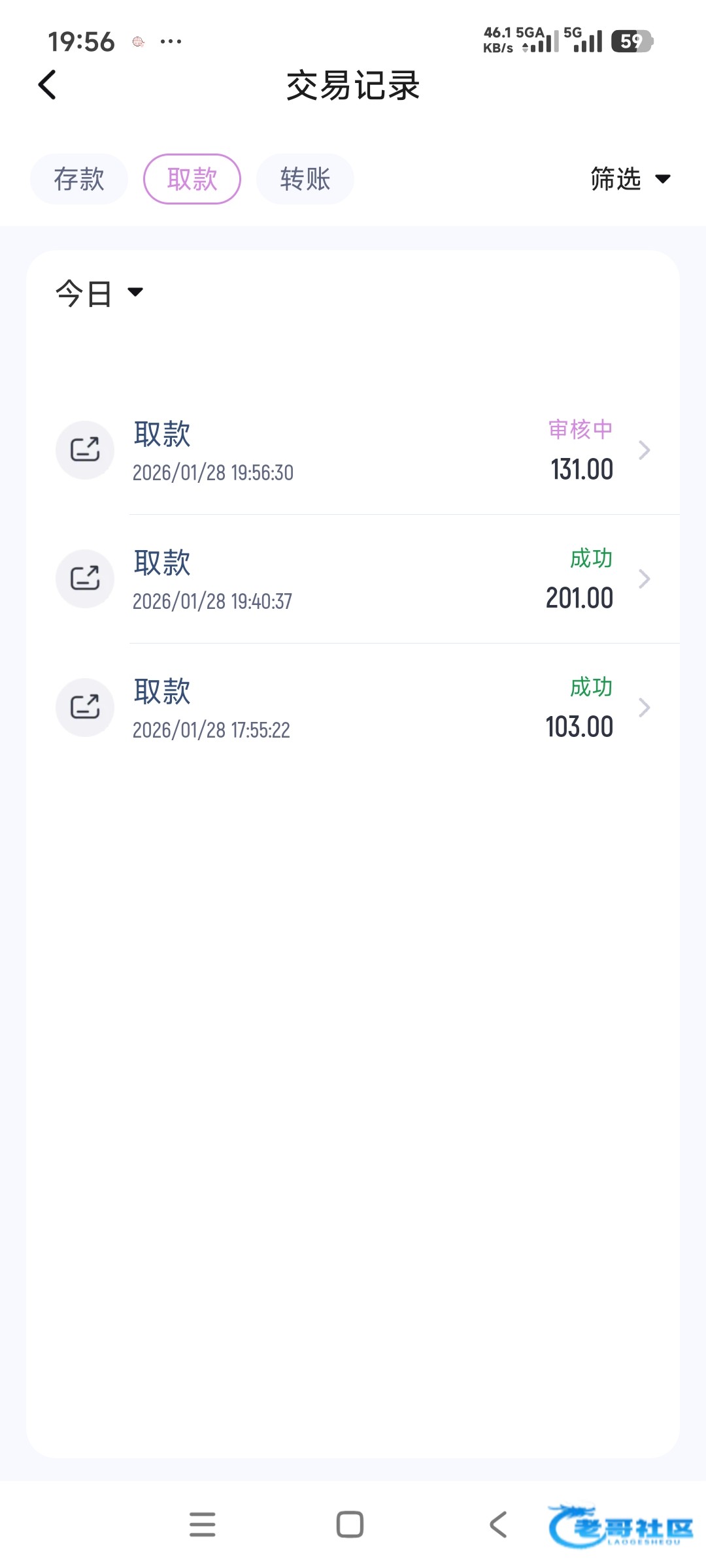This screenshot has height=1568, width=706.
Task: Open details chevron for the 131.00 withdrawal
Action: click(644, 449)
